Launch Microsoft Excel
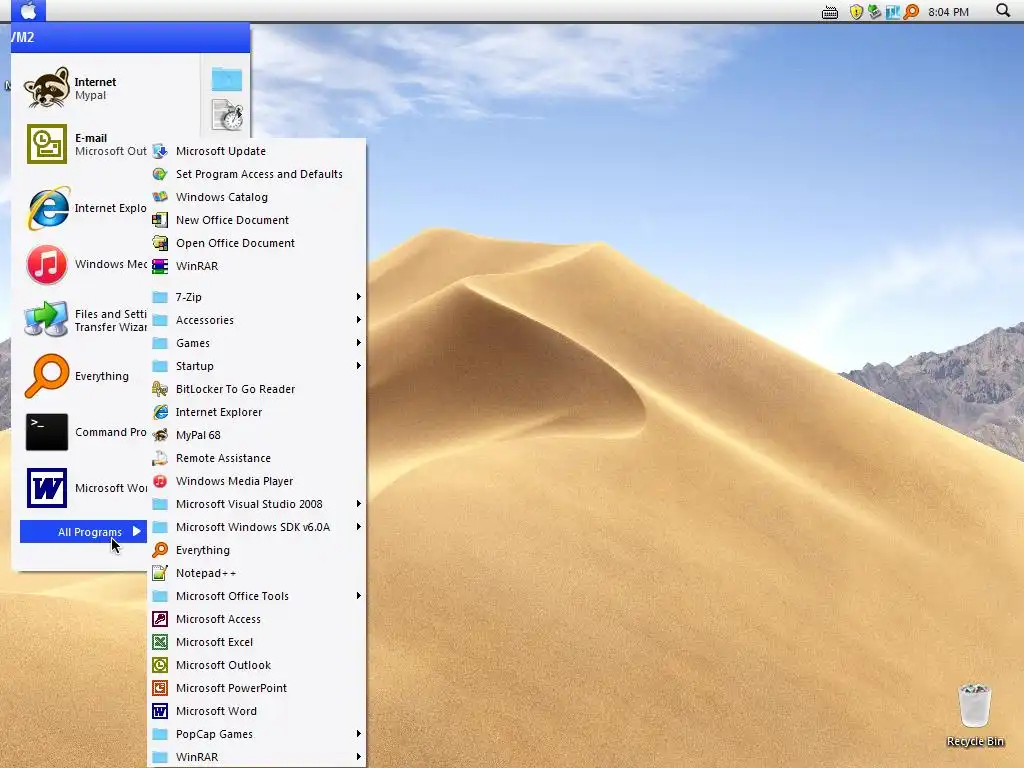The width and height of the screenshot is (1024, 768). pos(257,642)
